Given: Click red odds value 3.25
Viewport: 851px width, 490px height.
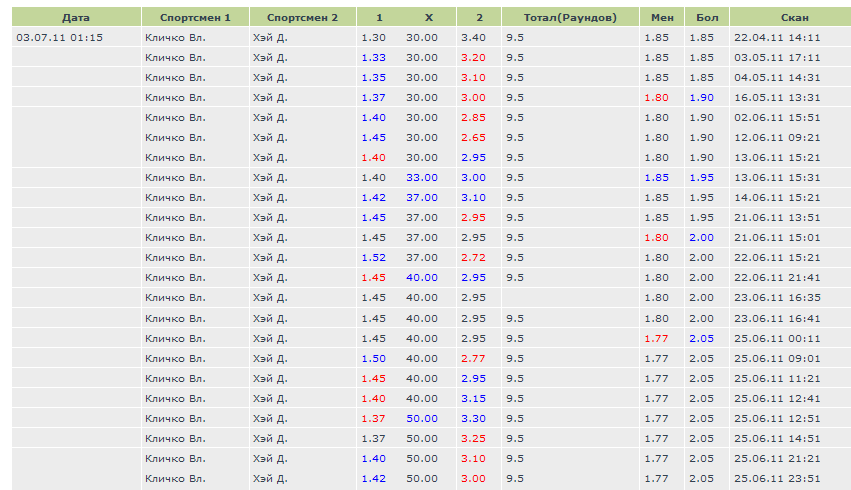Looking at the screenshot, I should (x=473, y=438).
